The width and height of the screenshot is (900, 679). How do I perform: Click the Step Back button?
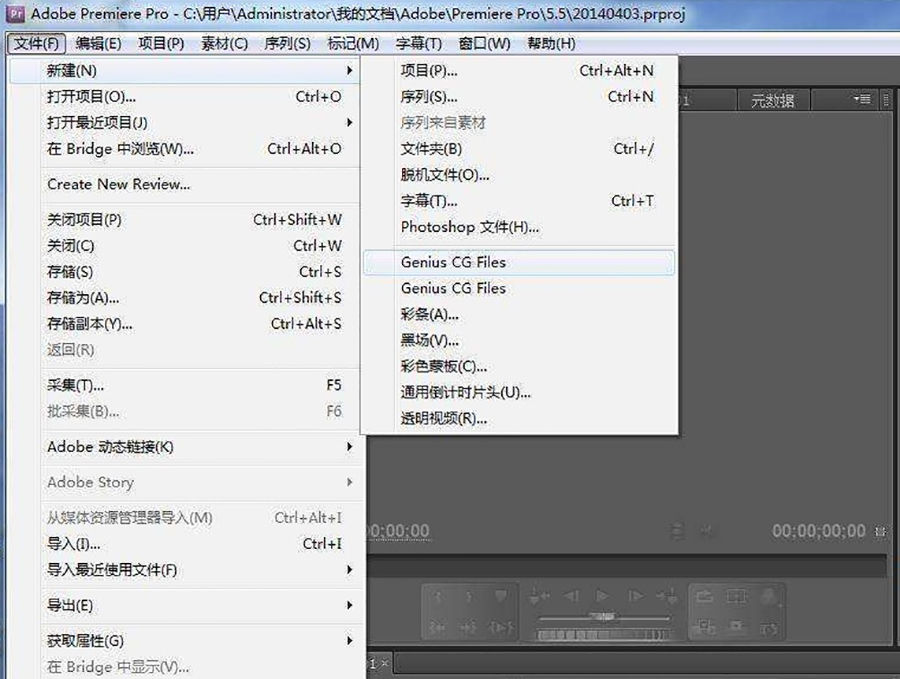[x=571, y=596]
